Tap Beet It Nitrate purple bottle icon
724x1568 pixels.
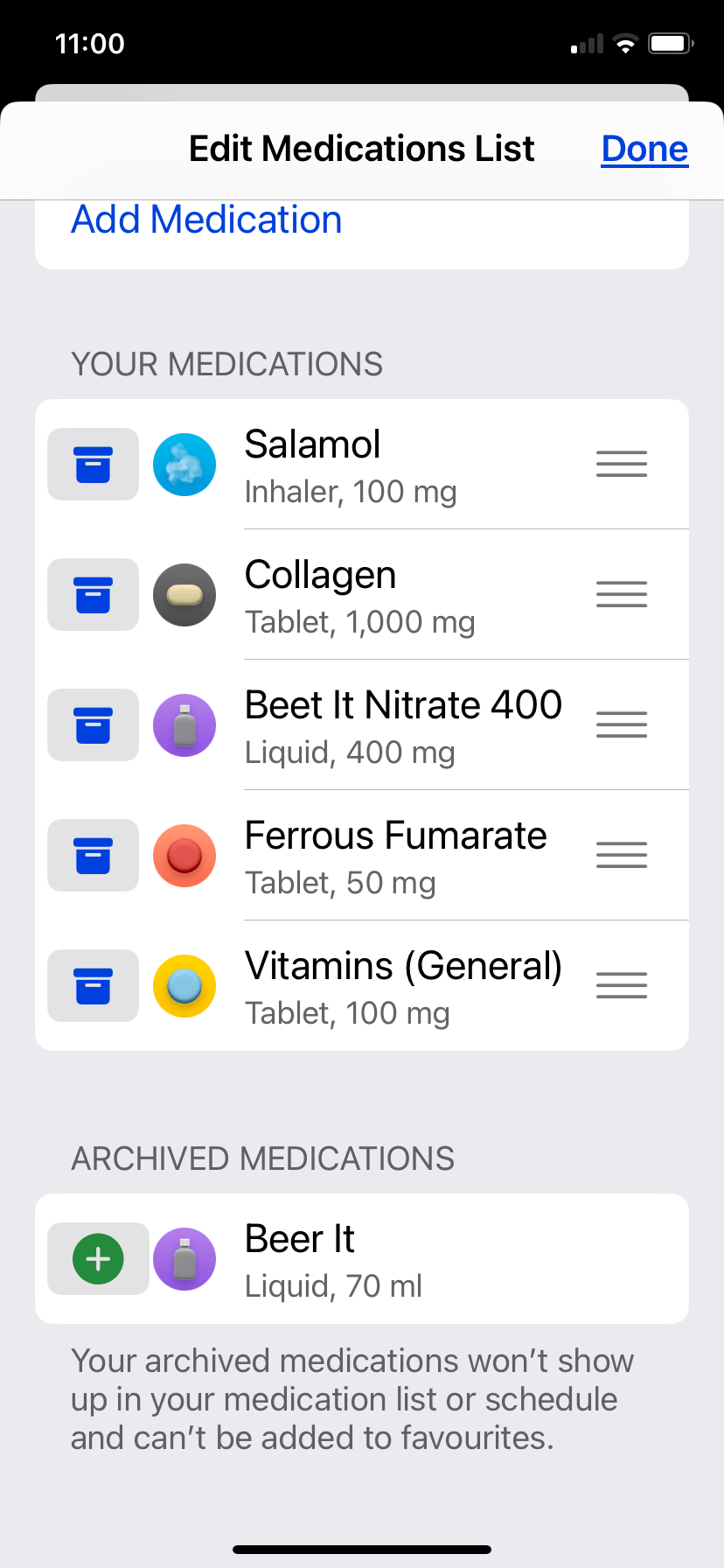point(184,725)
